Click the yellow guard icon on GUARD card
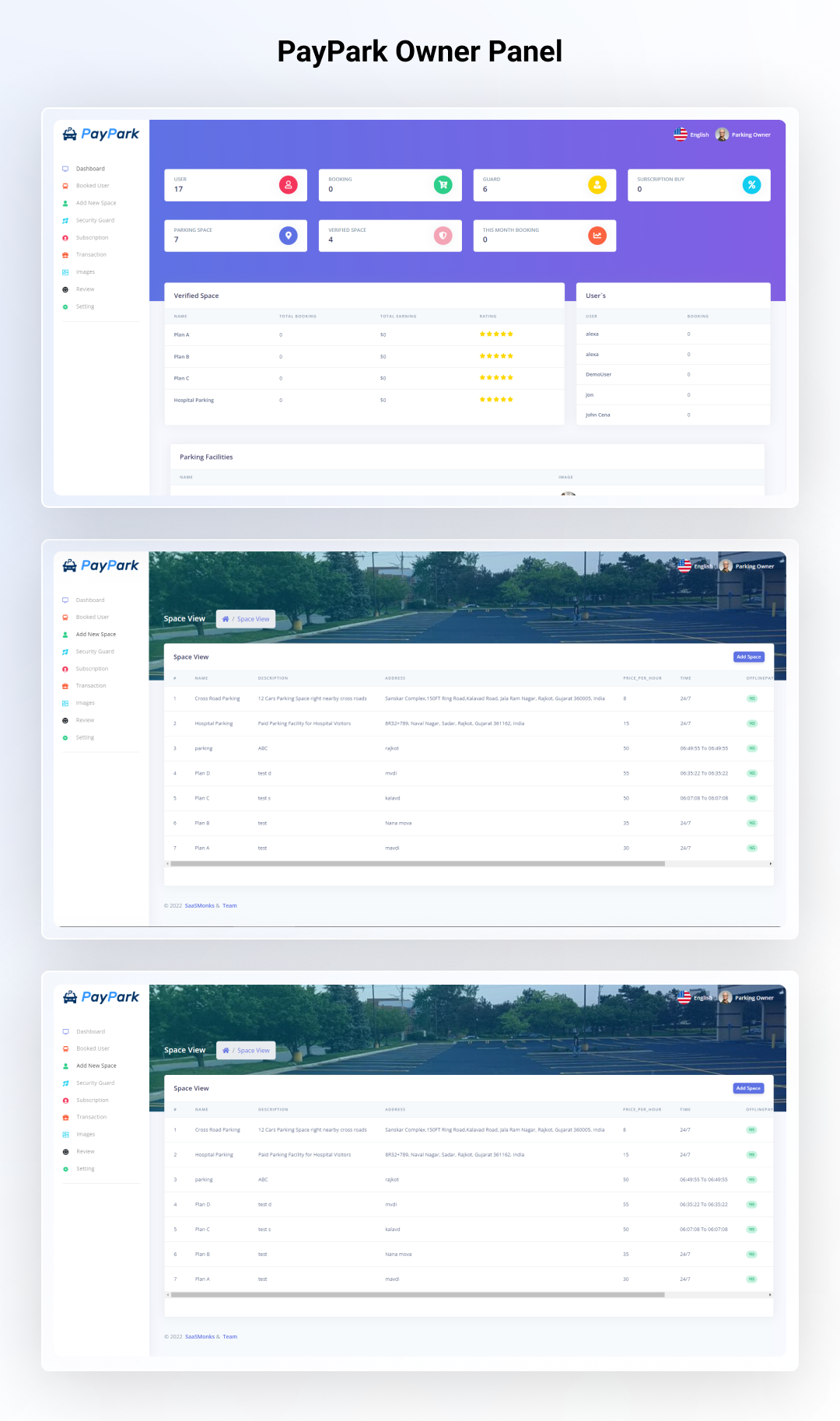This screenshot has width=840, height=1421. pos(597,185)
